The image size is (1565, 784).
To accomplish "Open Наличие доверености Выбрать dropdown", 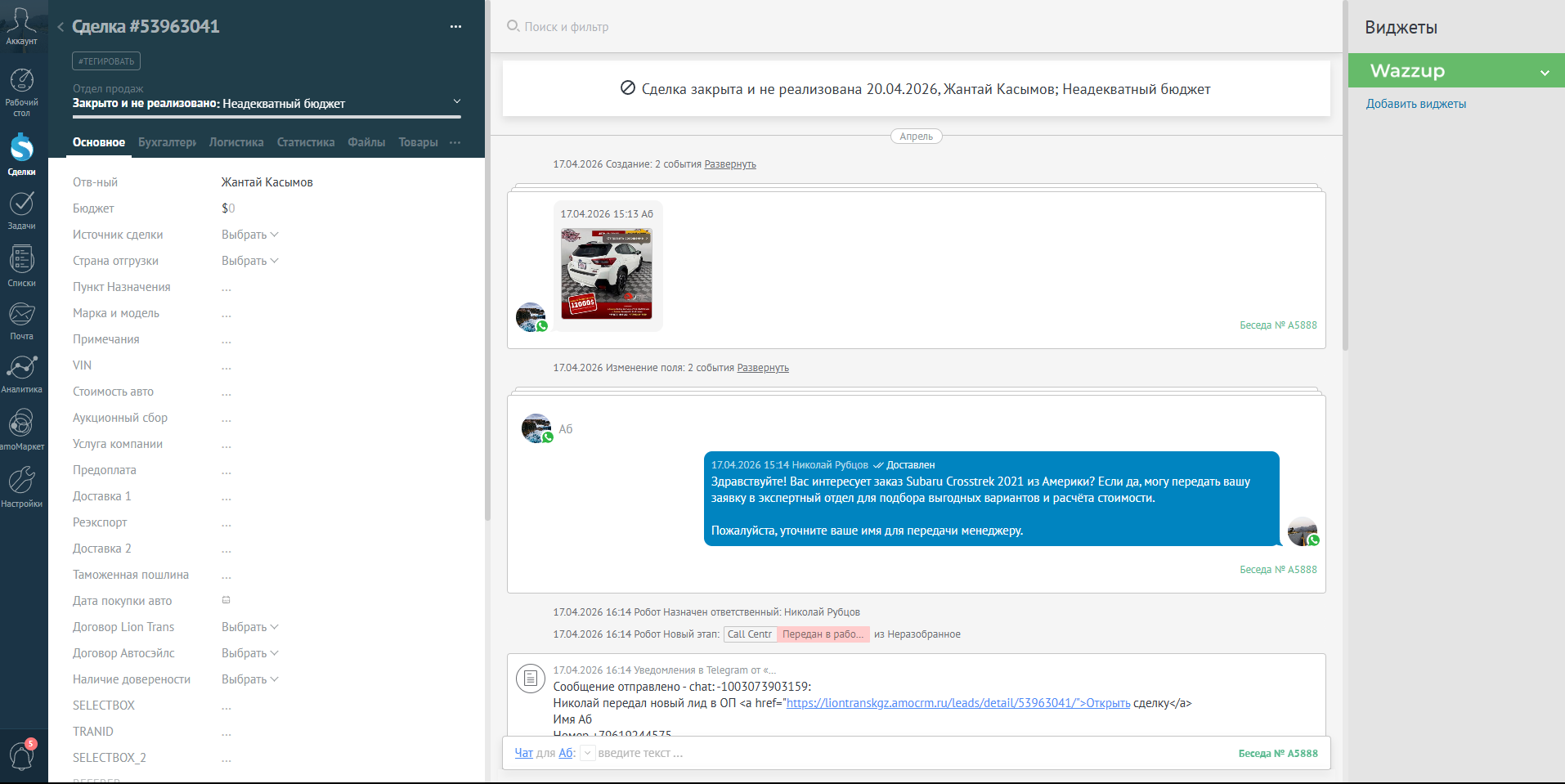I will tap(249, 679).
